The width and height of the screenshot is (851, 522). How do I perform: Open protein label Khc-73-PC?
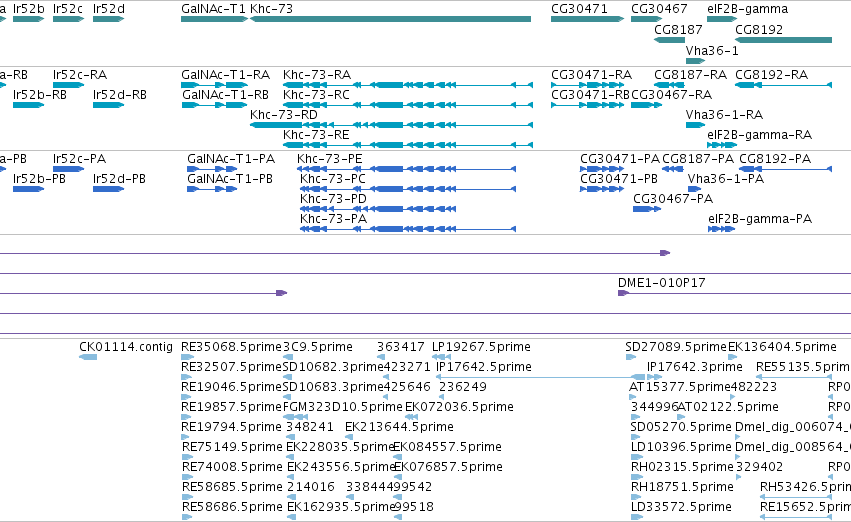coord(333,179)
